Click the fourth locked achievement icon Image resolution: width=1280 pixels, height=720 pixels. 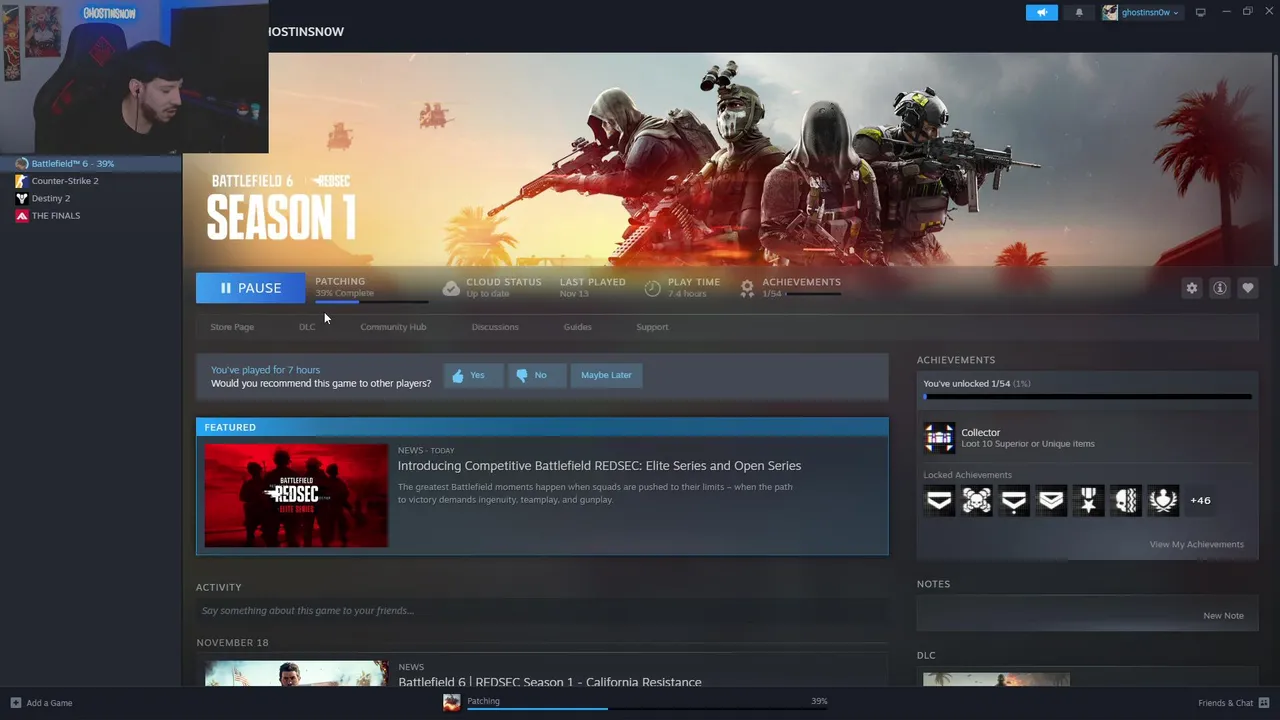[1051, 500]
